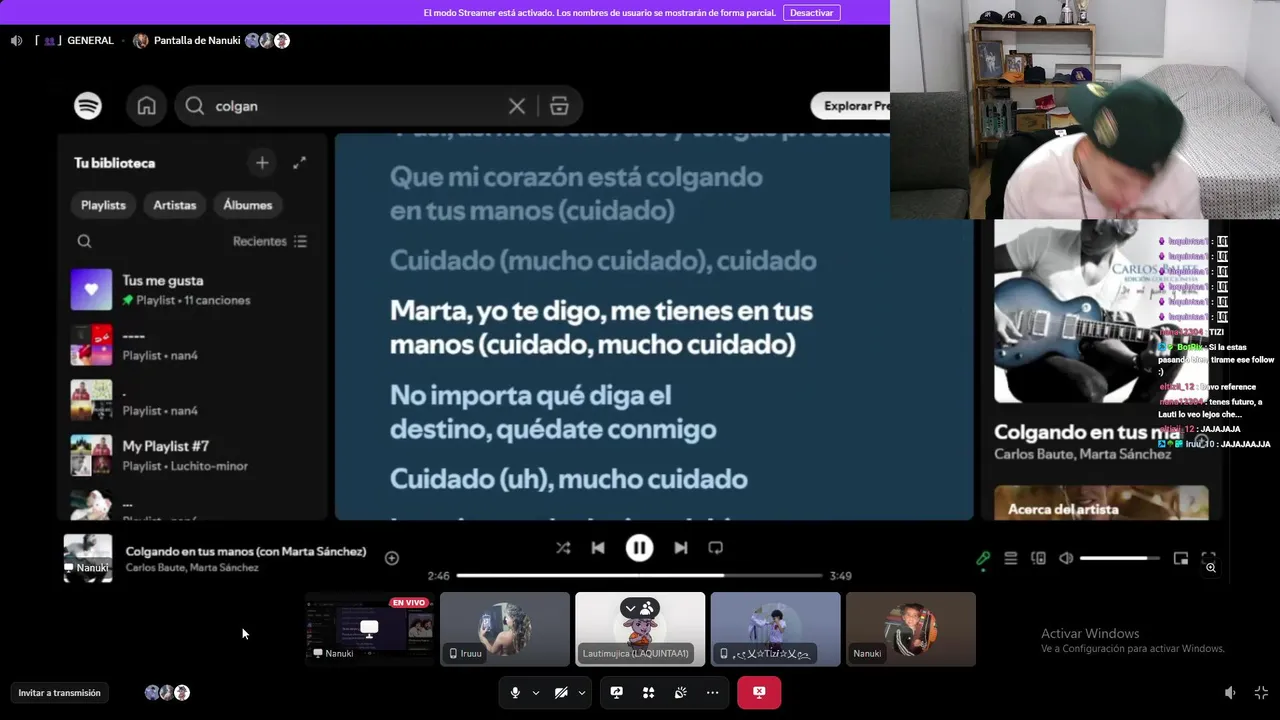Click Tus me gusta heart cover
The height and width of the screenshot is (720, 1280).
[91, 290]
